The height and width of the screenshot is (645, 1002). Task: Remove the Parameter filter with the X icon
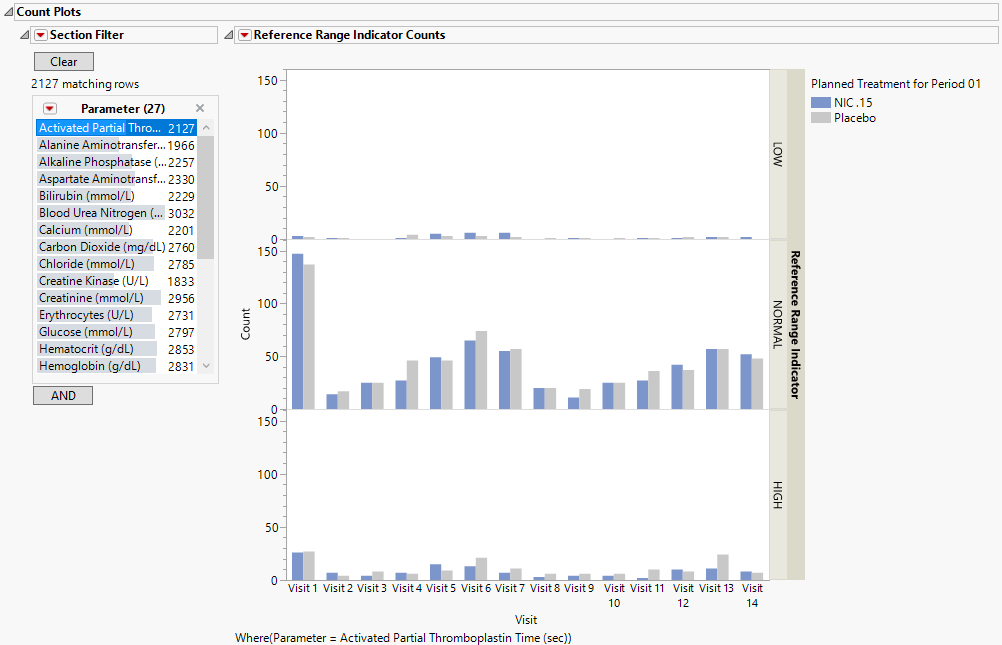point(200,108)
